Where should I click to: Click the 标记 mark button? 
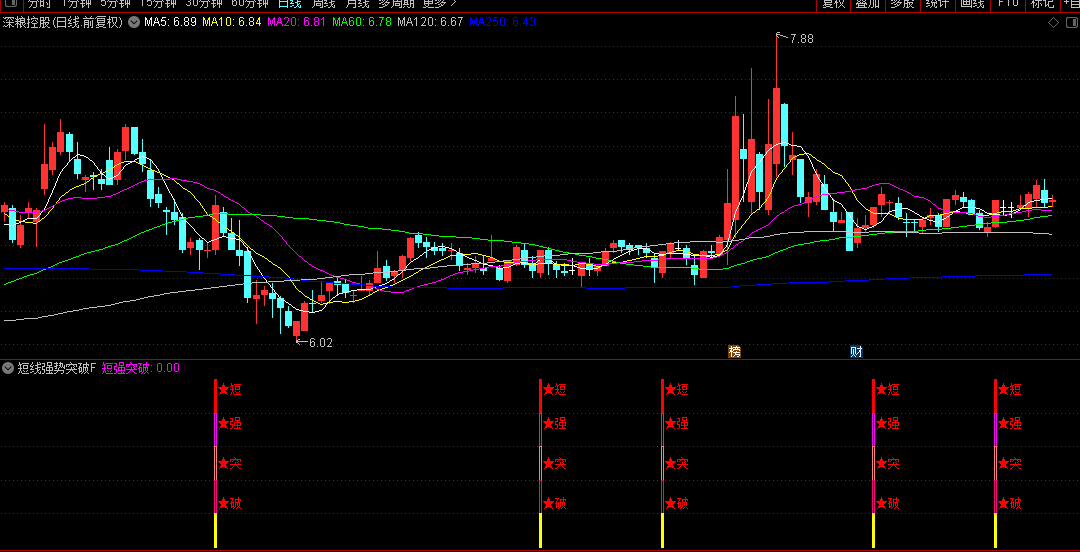point(1041,4)
